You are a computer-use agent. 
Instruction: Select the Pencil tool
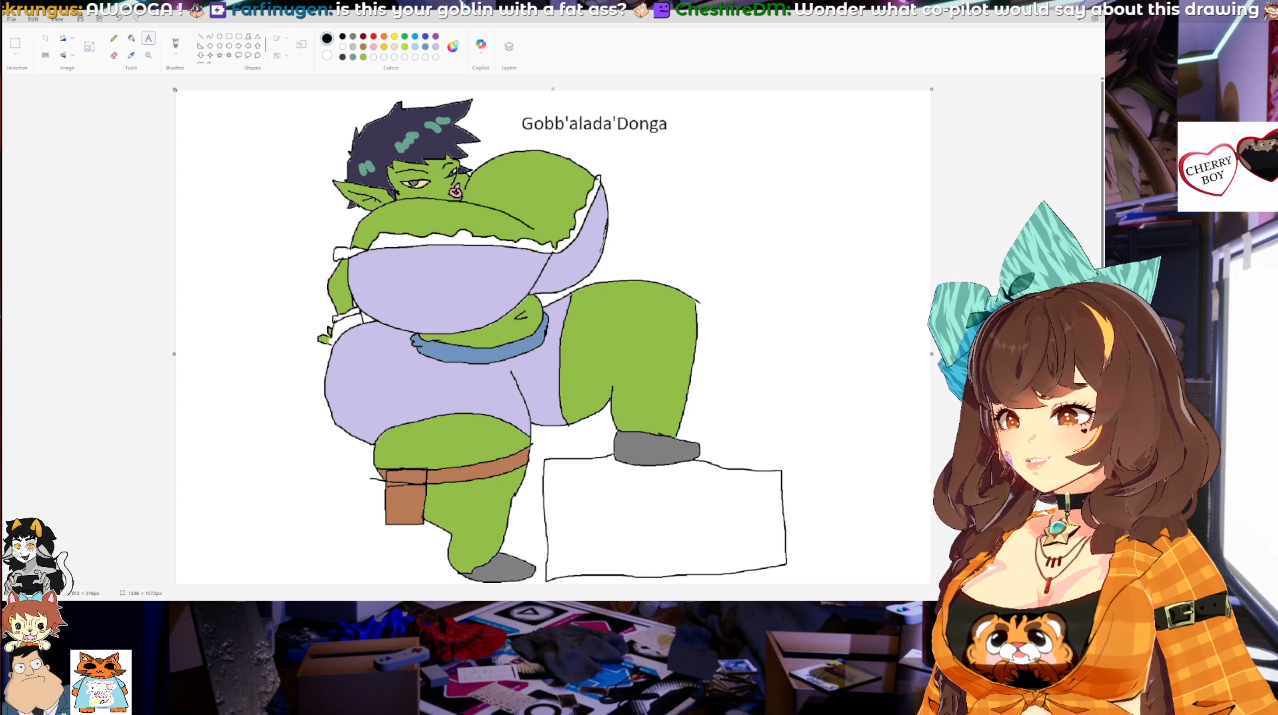(114, 38)
